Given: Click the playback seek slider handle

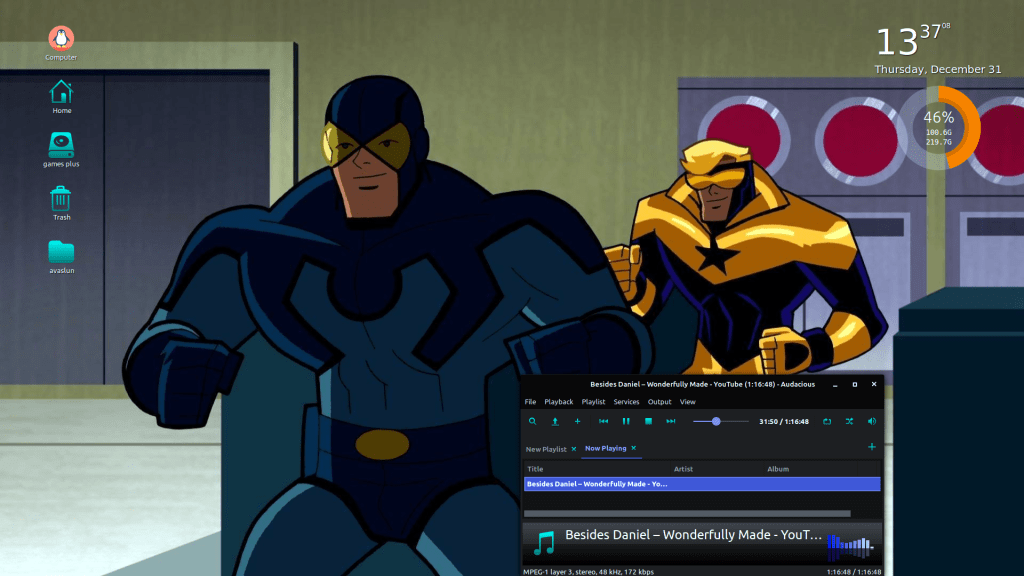Looking at the screenshot, I should 716,422.
